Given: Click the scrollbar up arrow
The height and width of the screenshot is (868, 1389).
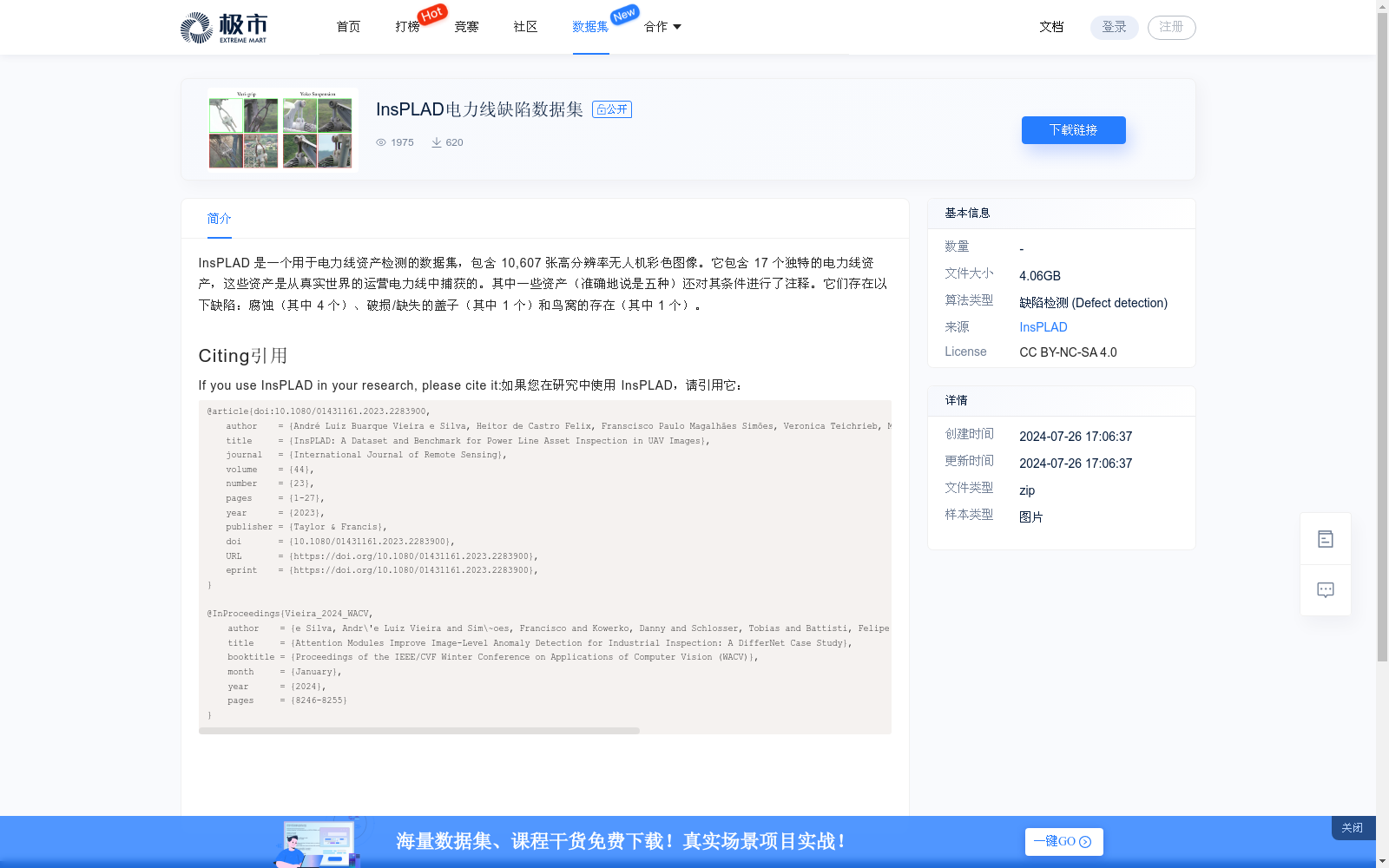Looking at the screenshot, I should pyautogui.click(x=1382, y=6).
